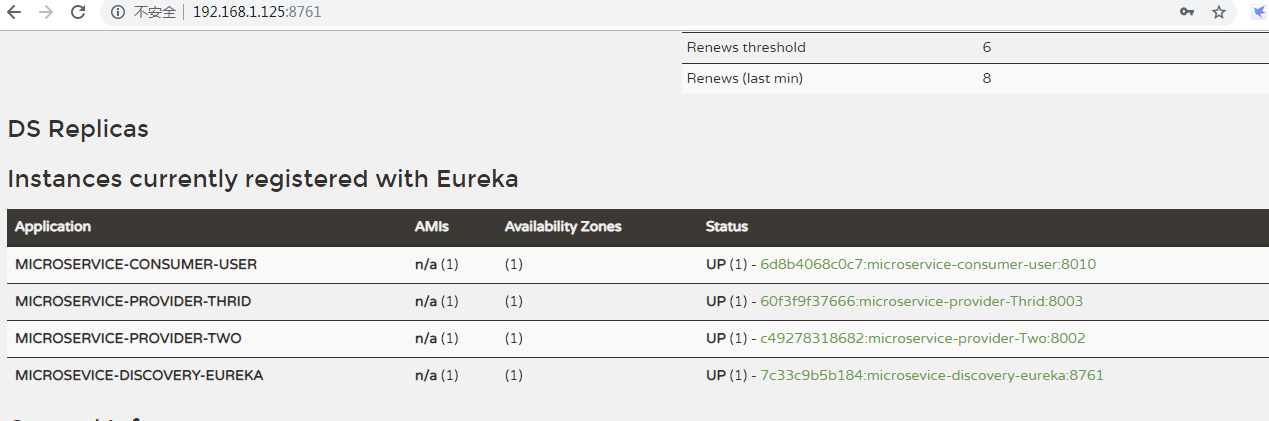Click the DS Replicas heading
Viewport: 1269px width, 421px height.
[78, 129]
